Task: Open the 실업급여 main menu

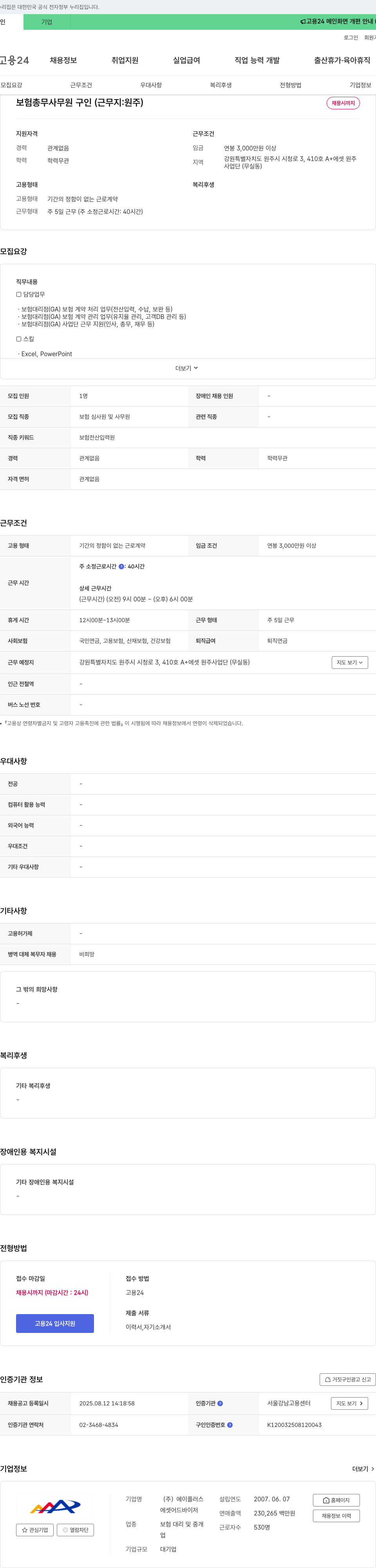Action: pos(186,60)
